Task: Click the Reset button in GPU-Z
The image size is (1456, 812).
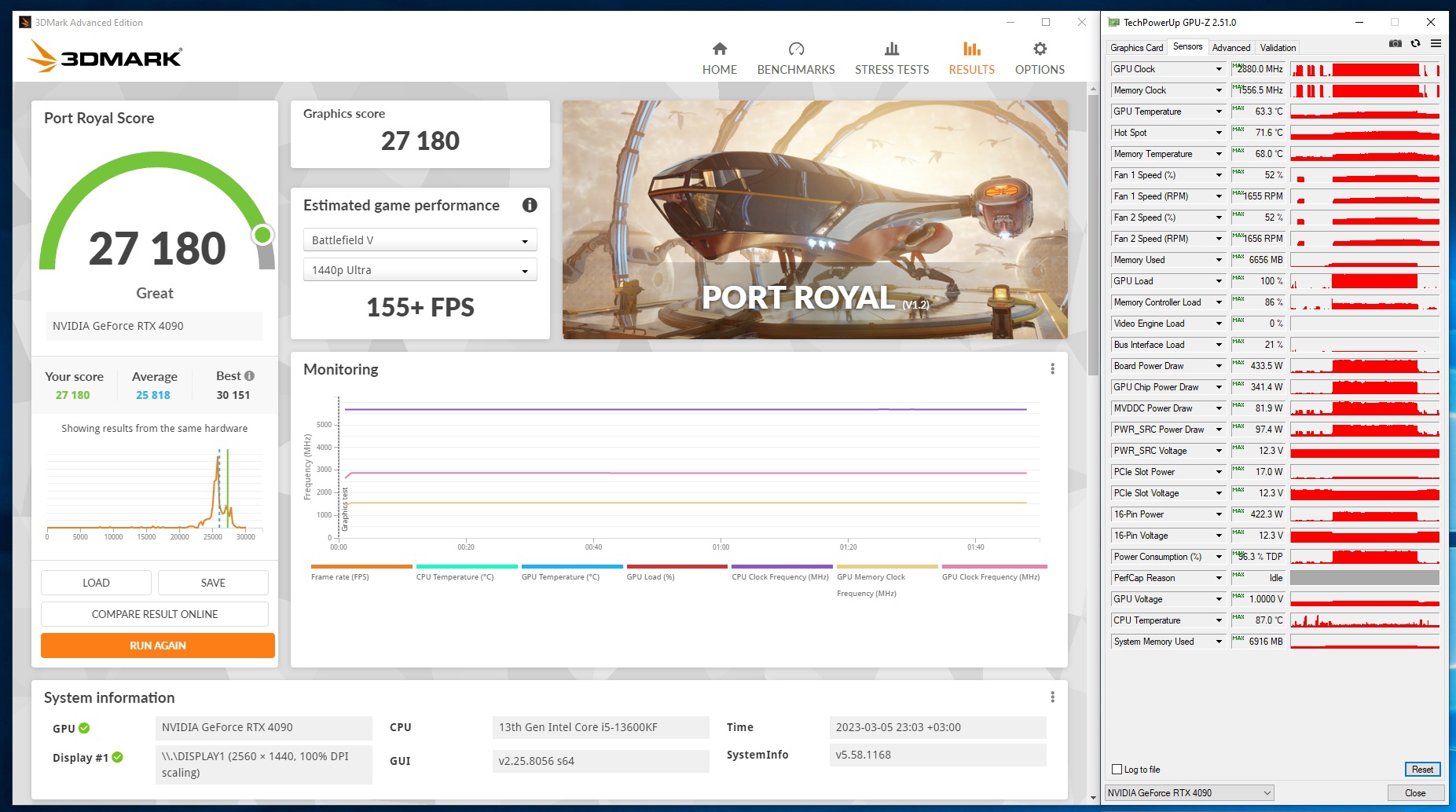Action: click(1422, 770)
